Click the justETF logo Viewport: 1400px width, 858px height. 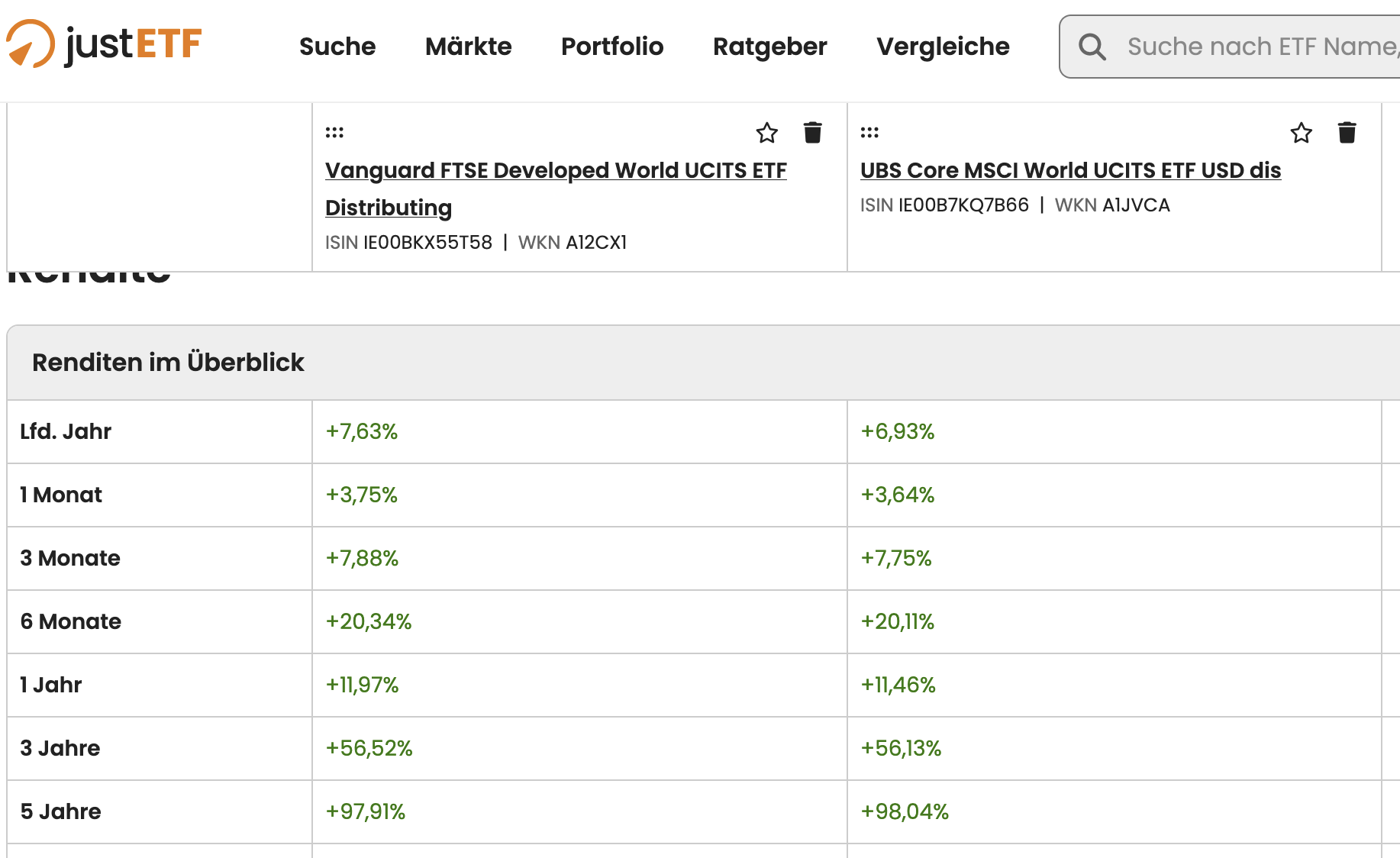105,44
